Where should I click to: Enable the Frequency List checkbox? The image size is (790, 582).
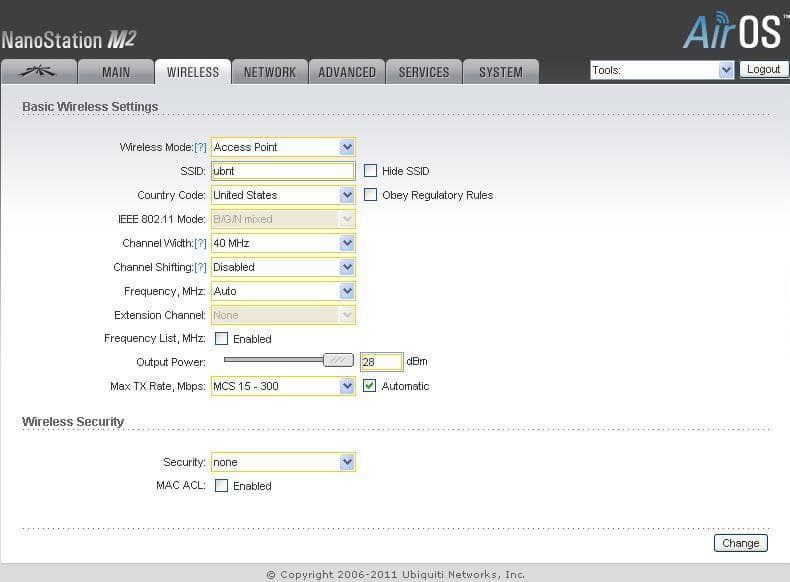pos(221,338)
